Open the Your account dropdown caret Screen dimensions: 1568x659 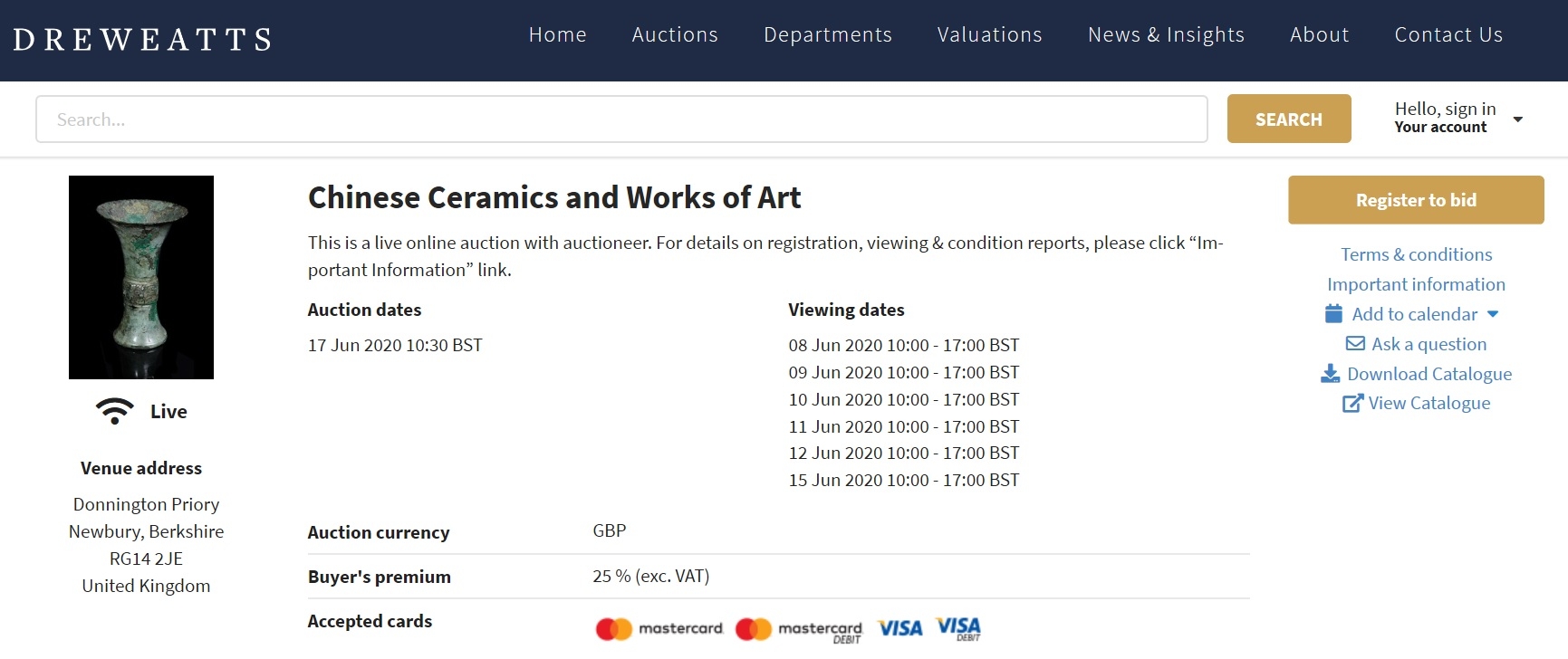[x=1518, y=119]
